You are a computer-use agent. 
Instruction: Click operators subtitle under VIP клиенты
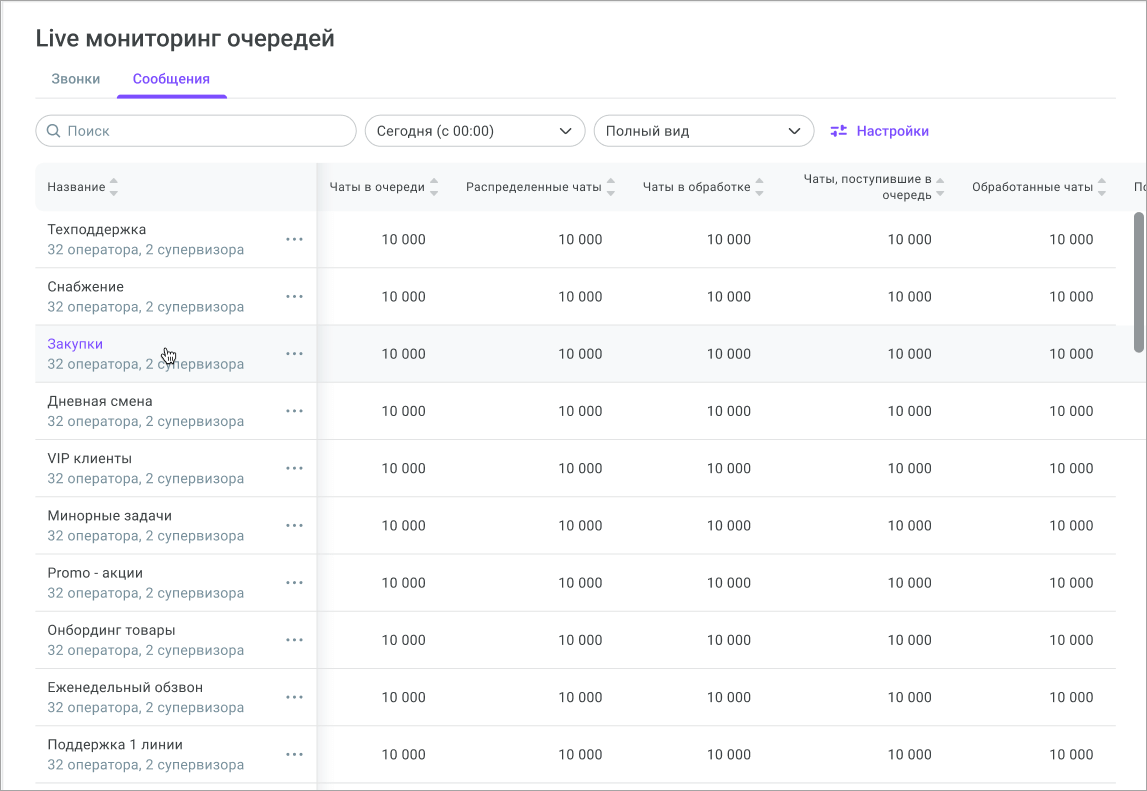click(x=146, y=479)
